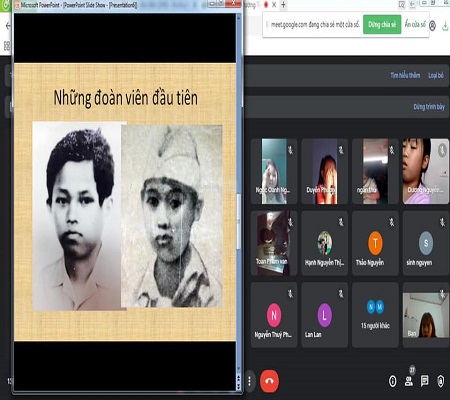Select Dương Nguyễn's video tile
This screenshot has height=400, width=450.
[x=426, y=171]
